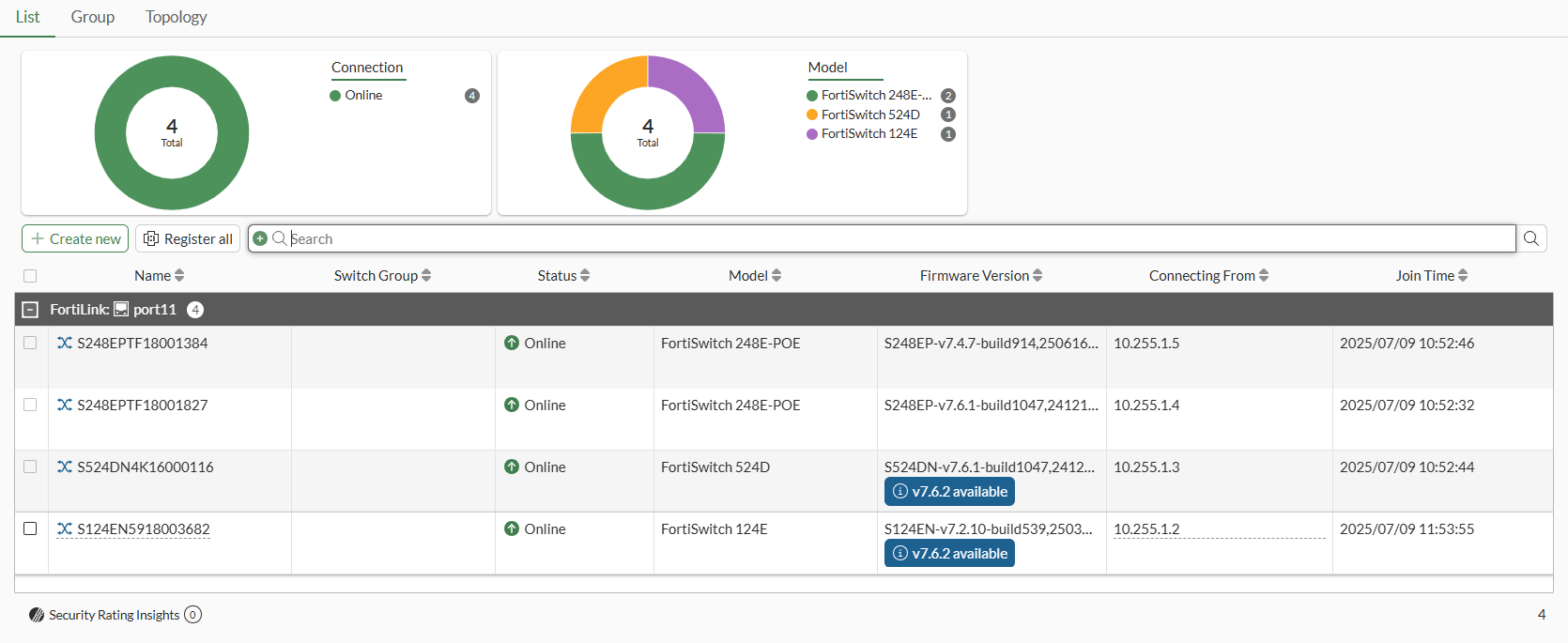Click the Create new button
The height and width of the screenshot is (643, 1568).
(75, 238)
